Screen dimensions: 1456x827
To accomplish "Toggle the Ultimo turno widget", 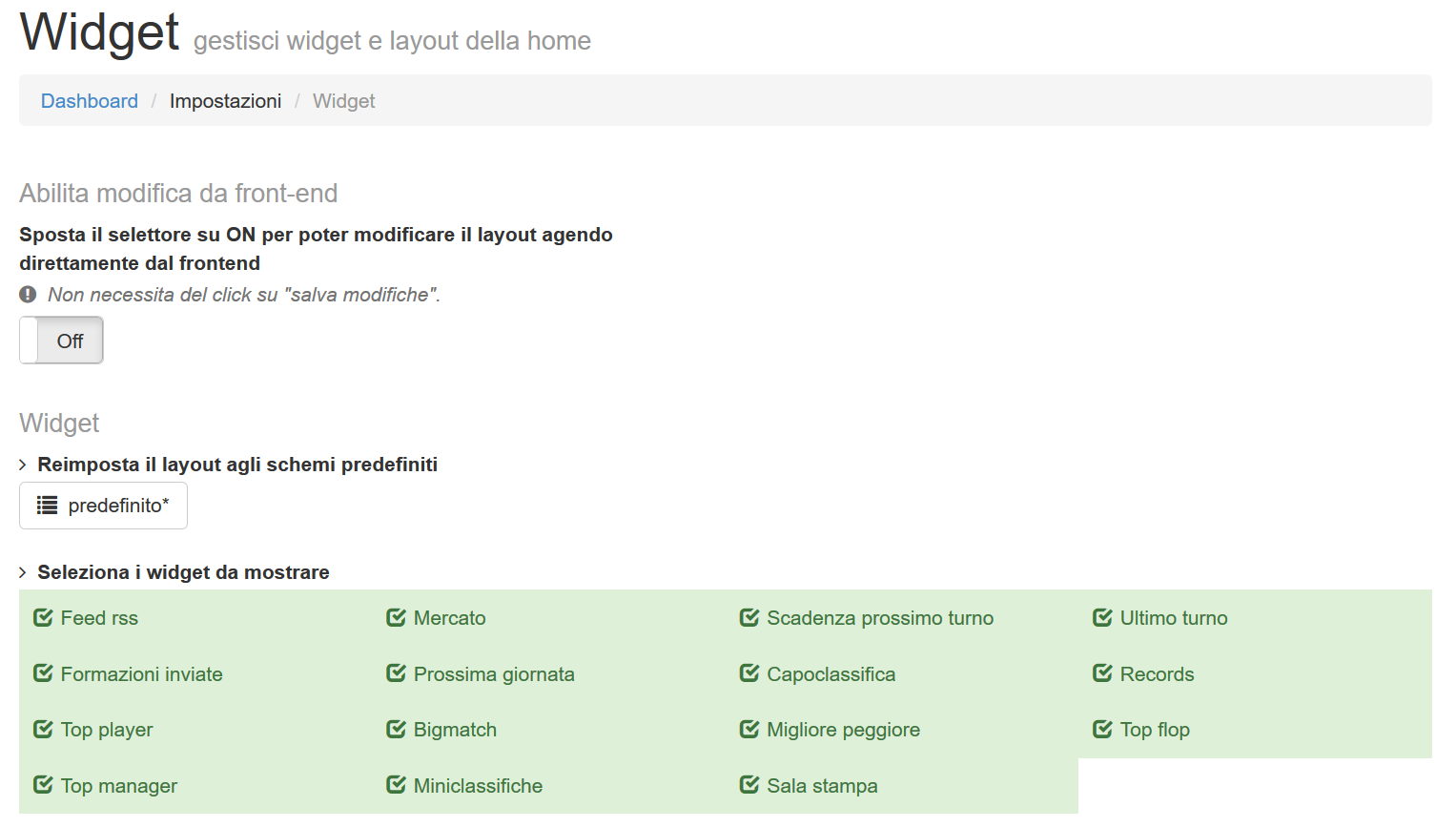I will point(1172,618).
